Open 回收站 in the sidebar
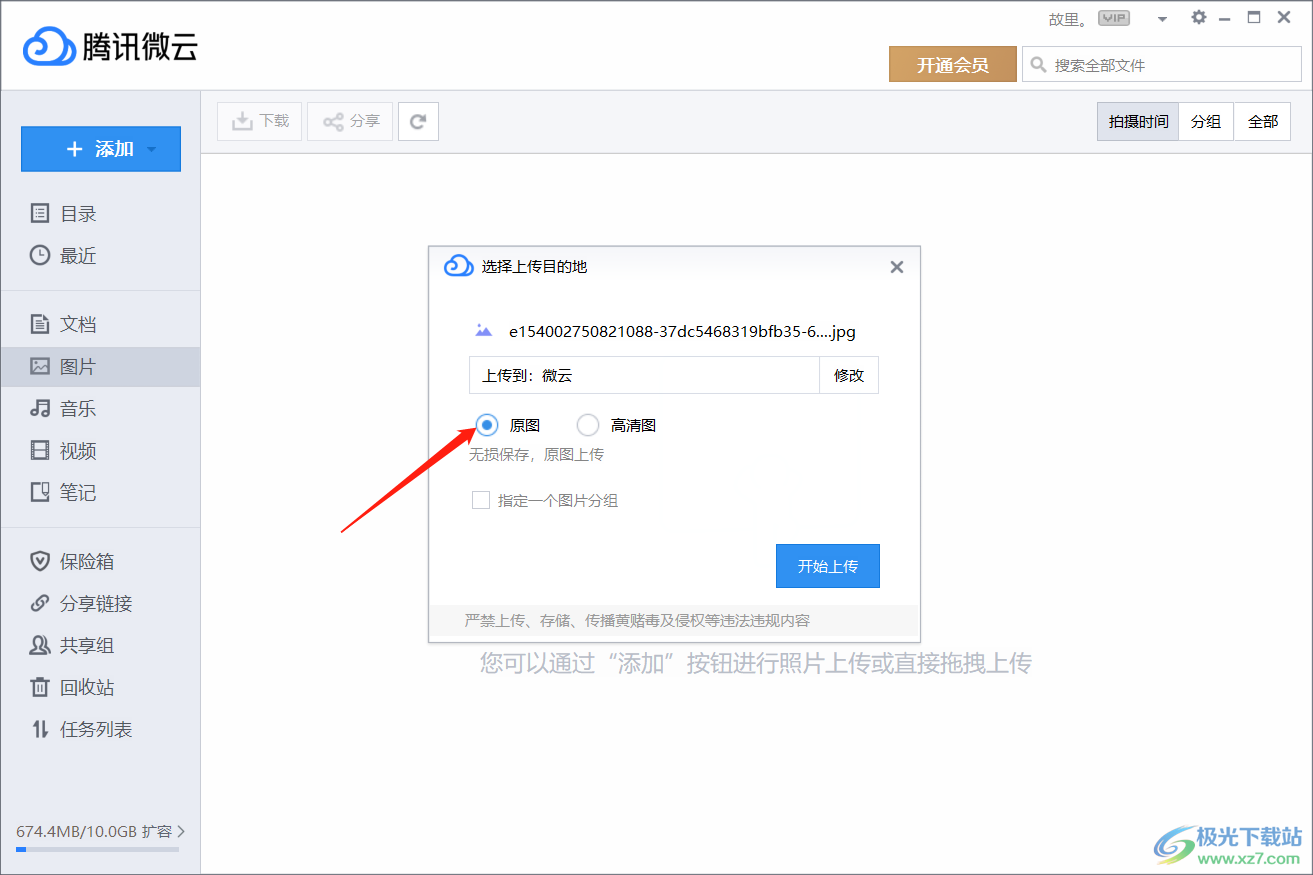Viewport: 1313px width, 875px height. point(100,687)
